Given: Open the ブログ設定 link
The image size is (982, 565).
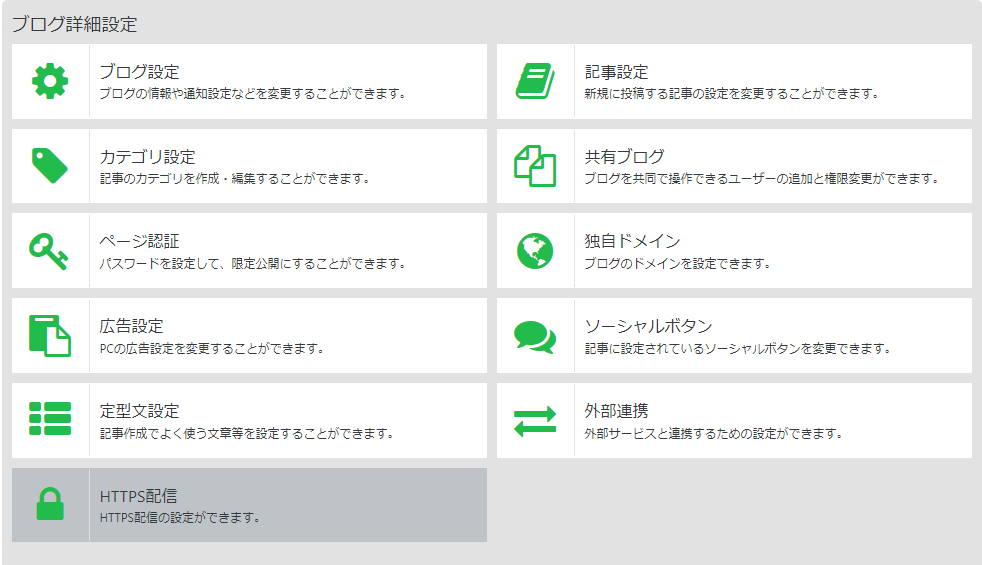Looking at the screenshot, I should 140,72.
